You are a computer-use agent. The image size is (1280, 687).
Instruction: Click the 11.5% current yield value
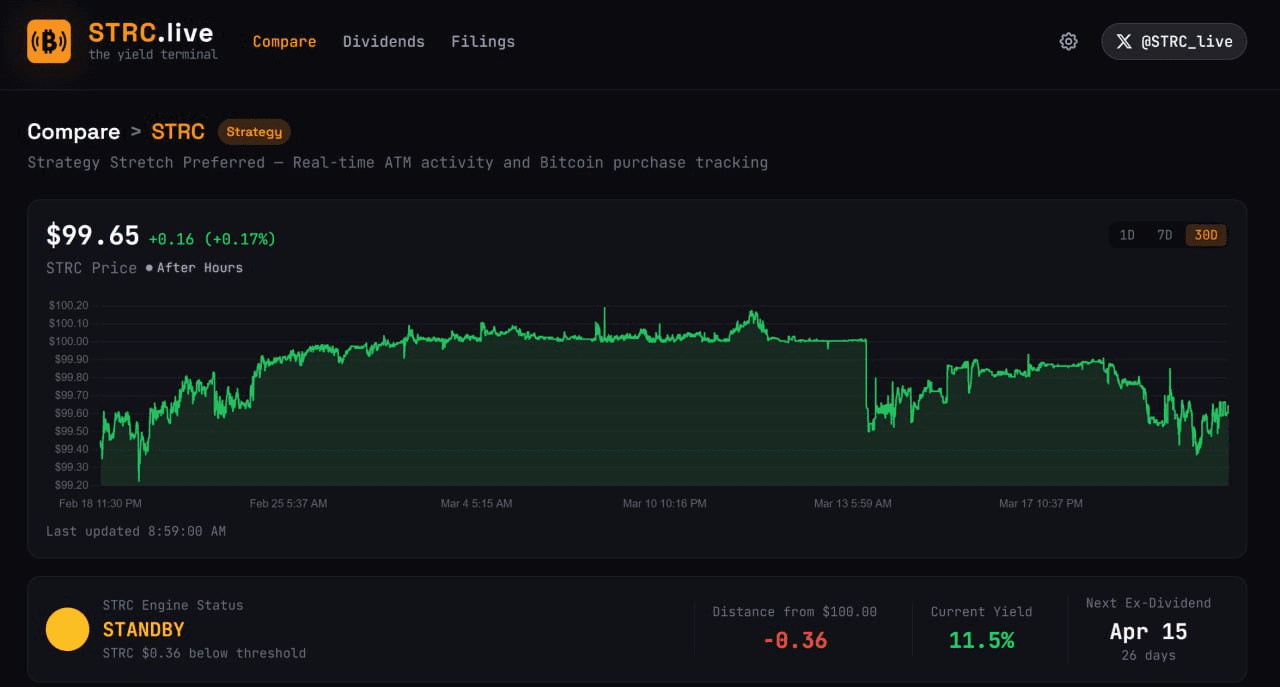pyautogui.click(x=981, y=640)
